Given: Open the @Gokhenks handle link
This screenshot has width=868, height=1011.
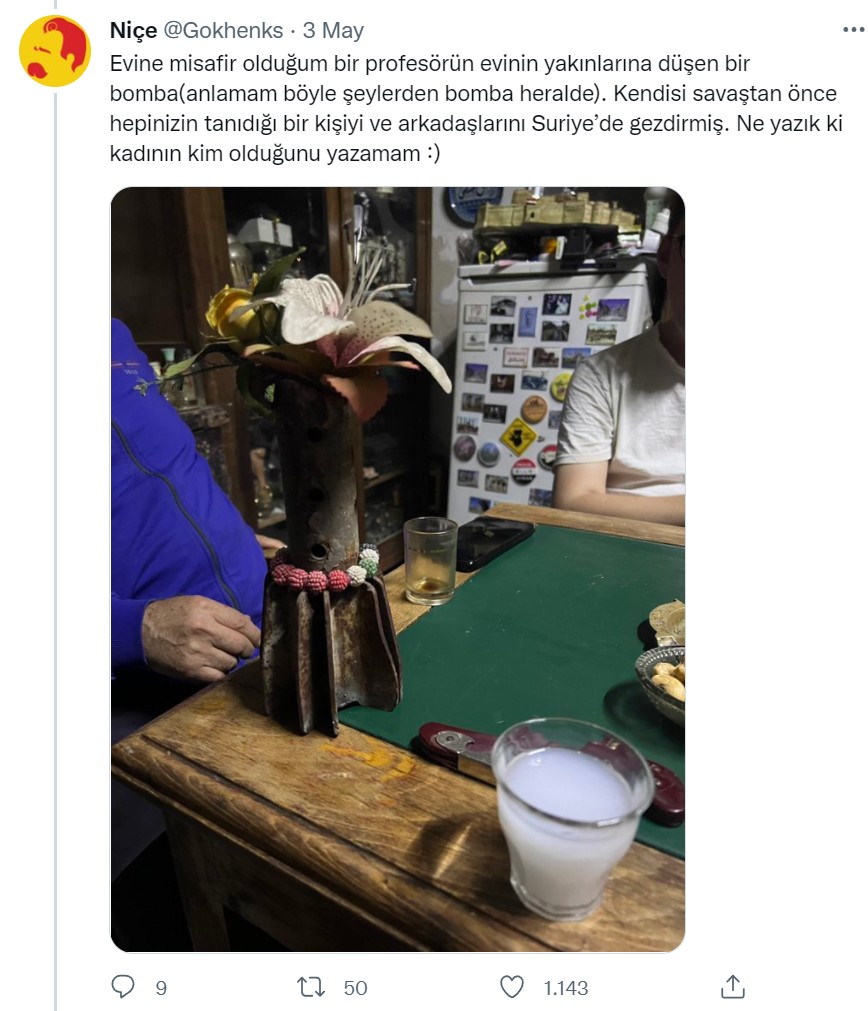Looking at the screenshot, I should point(223,30).
